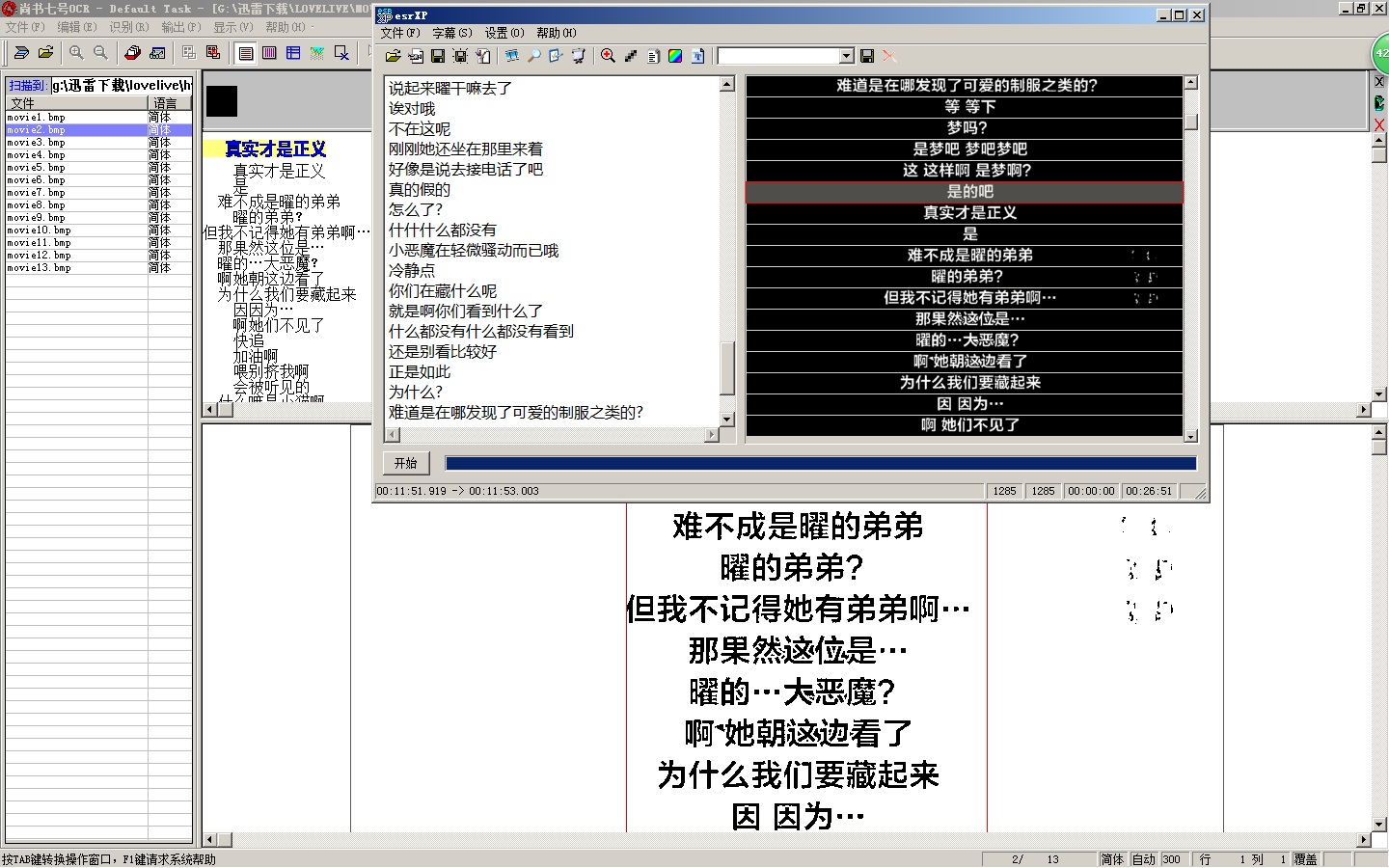Screen dimensions: 1389x868
Task: Open 显示(V) menu in the OCR window
Action: pyautogui.click(x=233, y=27)
